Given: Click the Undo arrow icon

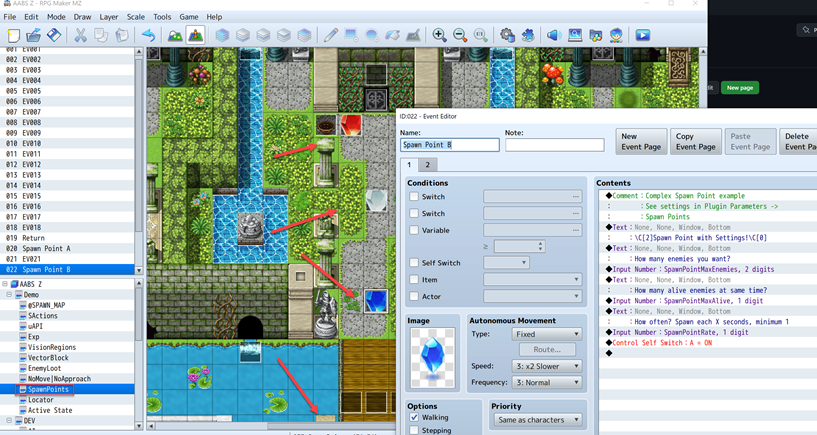Looking at the screenshot, I should (x=148, y=35).
